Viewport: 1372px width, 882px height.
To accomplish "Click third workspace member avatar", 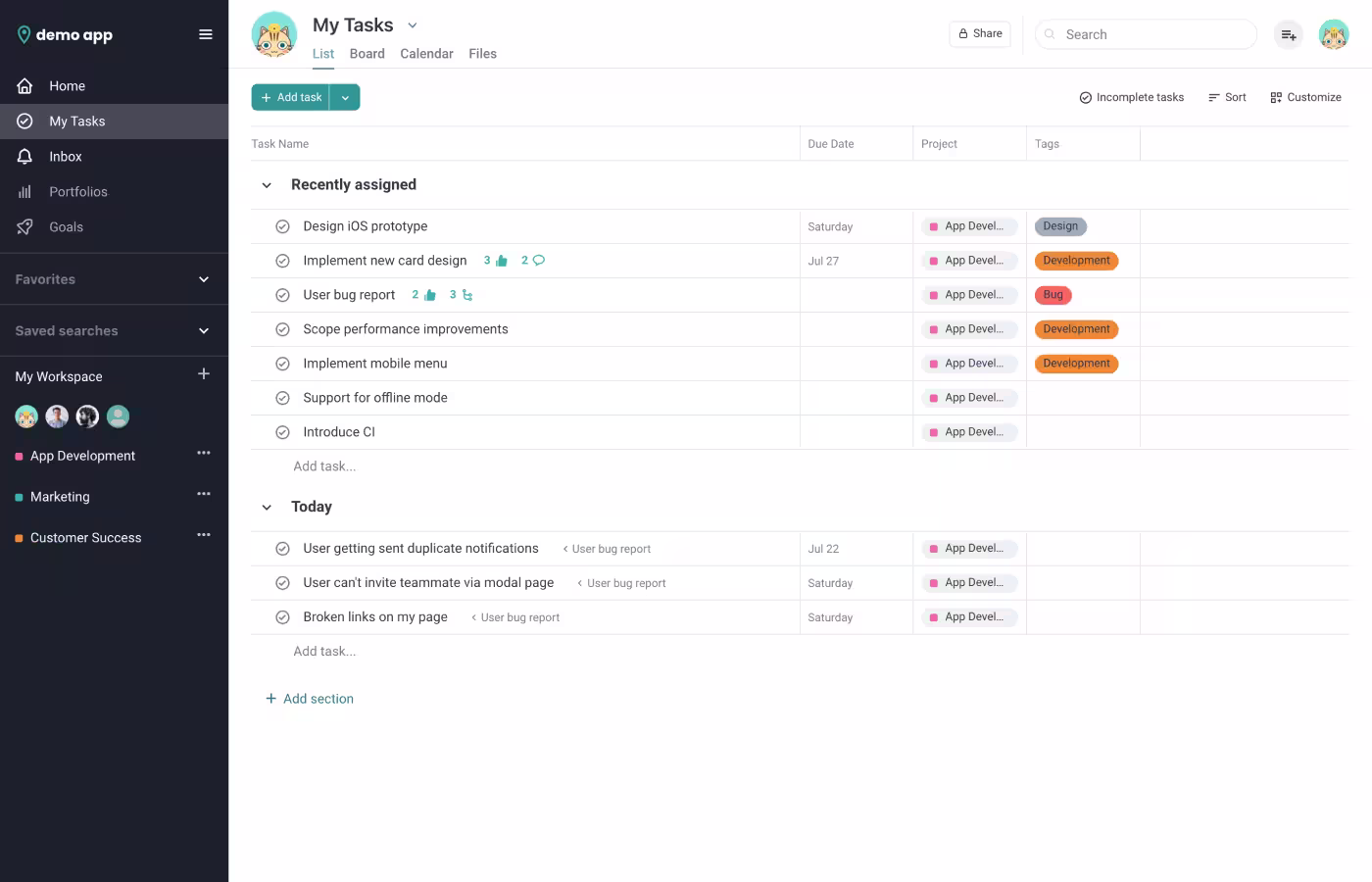I will (87, 416).
